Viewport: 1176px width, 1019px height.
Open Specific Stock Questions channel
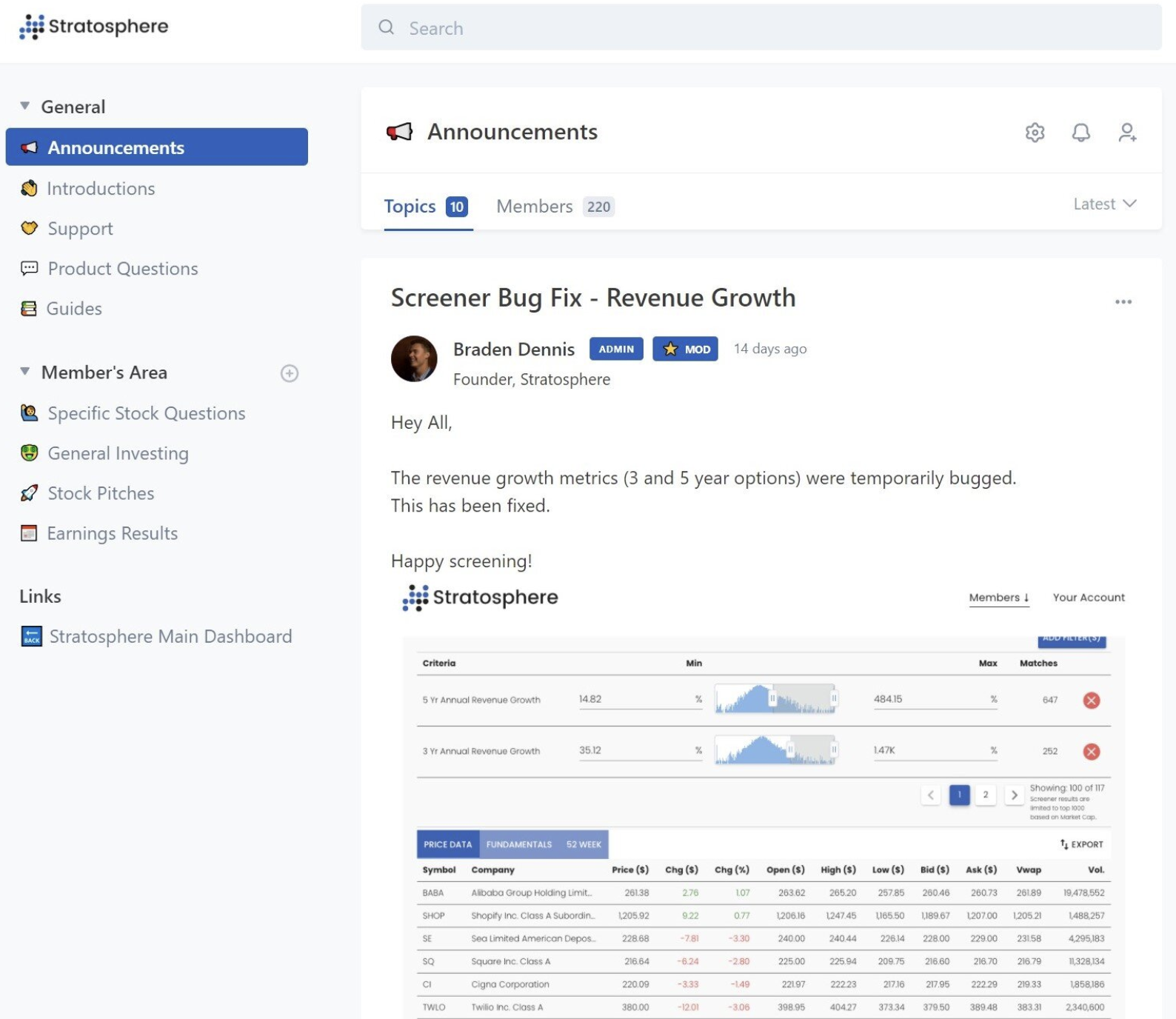pyautogui.click(x=147, y=413)
